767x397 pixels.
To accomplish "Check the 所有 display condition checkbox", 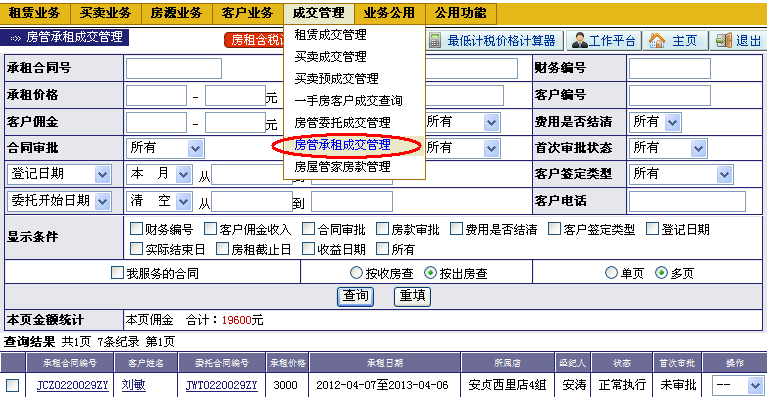I will point(383,249).
